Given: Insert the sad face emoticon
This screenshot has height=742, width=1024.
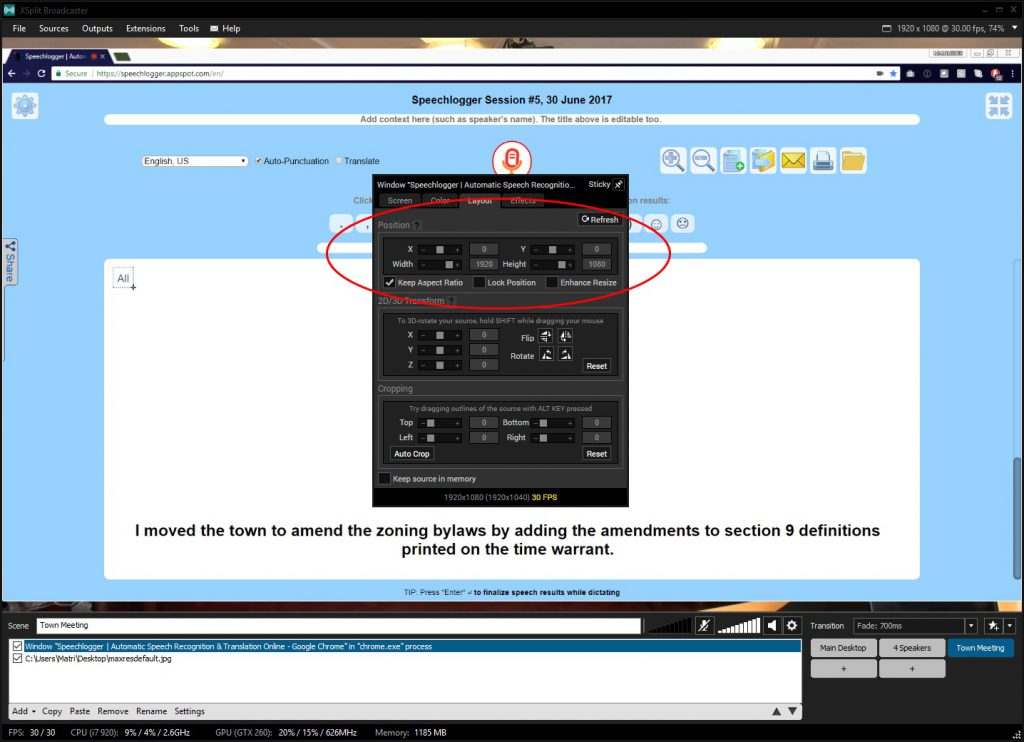Looking at the screenshot, I should point(682,223).
